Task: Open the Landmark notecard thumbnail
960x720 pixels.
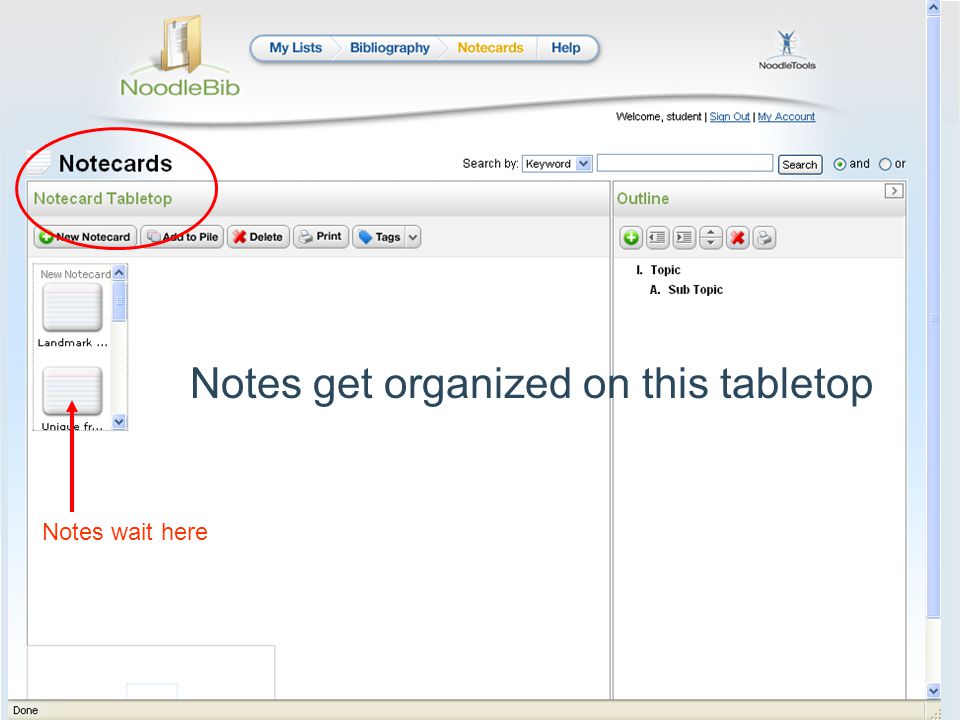Action: click(x=72, y=307)
